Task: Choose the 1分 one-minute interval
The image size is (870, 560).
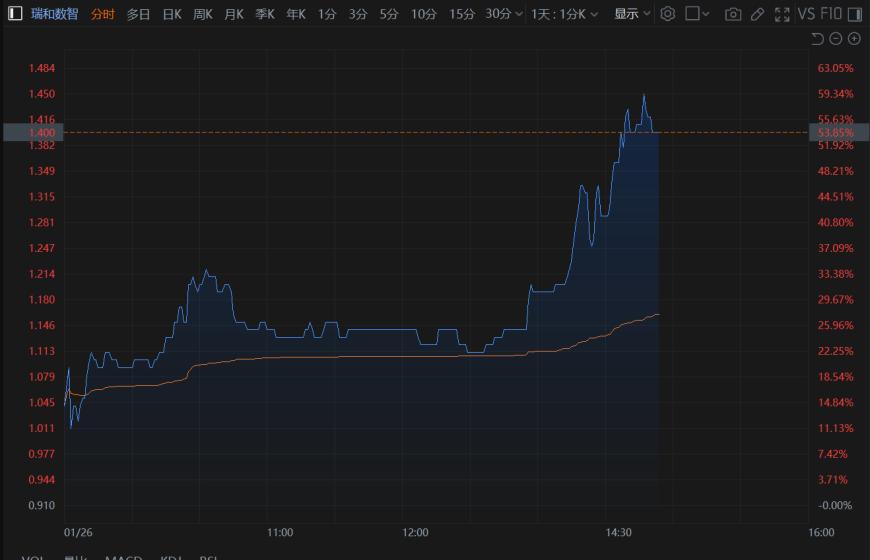Action: click(x=327, y=14)
